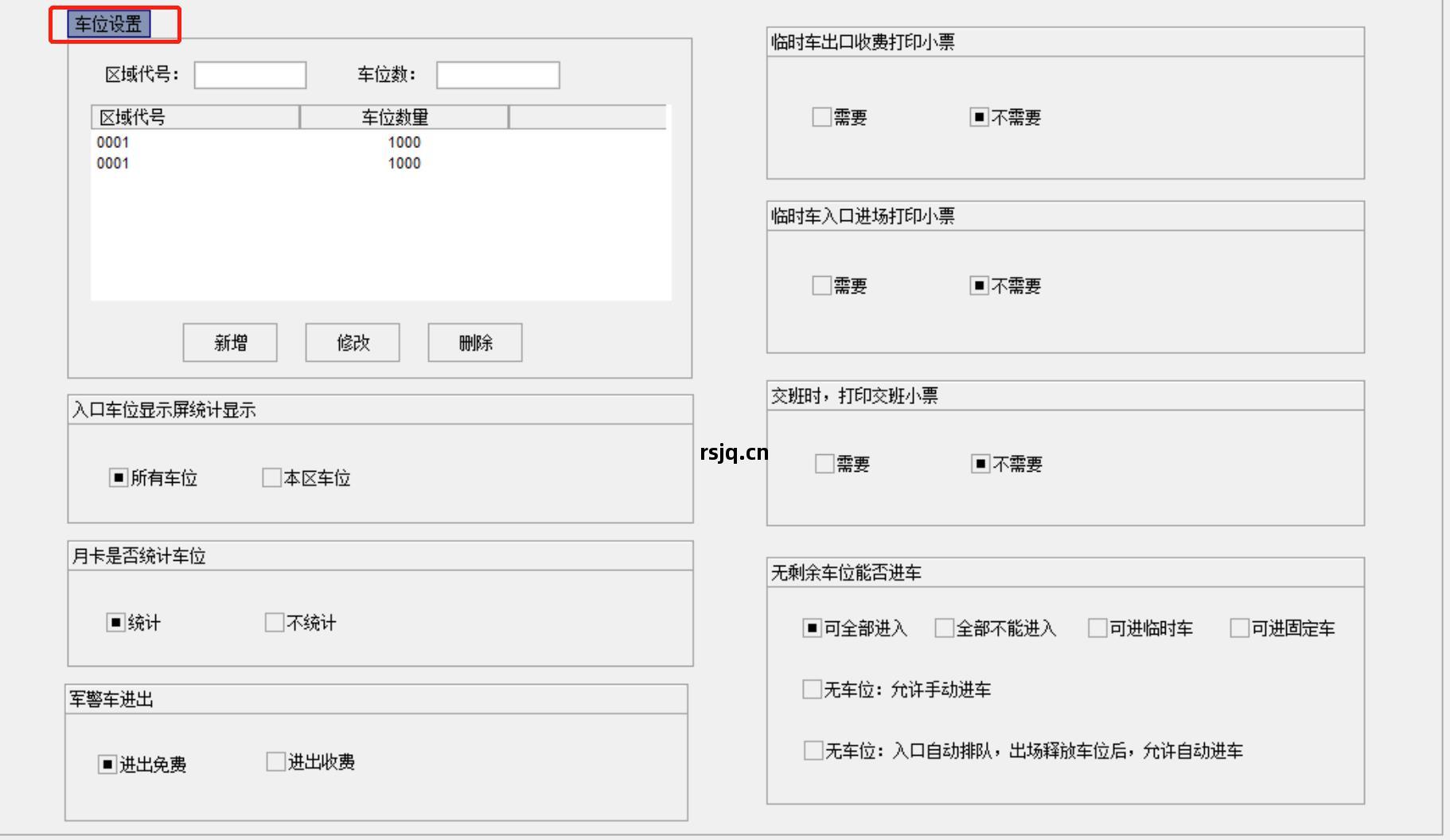Enable 全部不能进入 option

pos(943,628)
